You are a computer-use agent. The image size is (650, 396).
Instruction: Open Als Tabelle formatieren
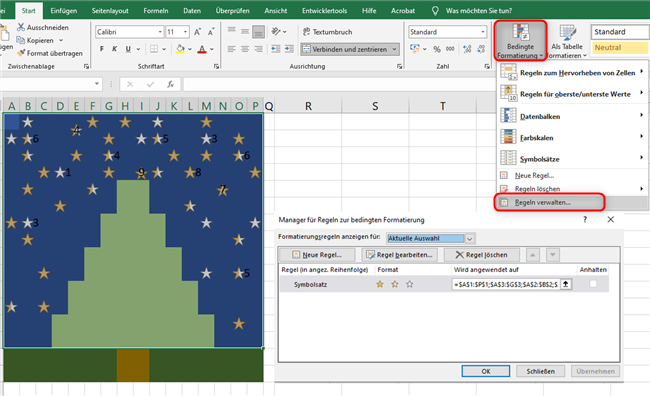567,41
